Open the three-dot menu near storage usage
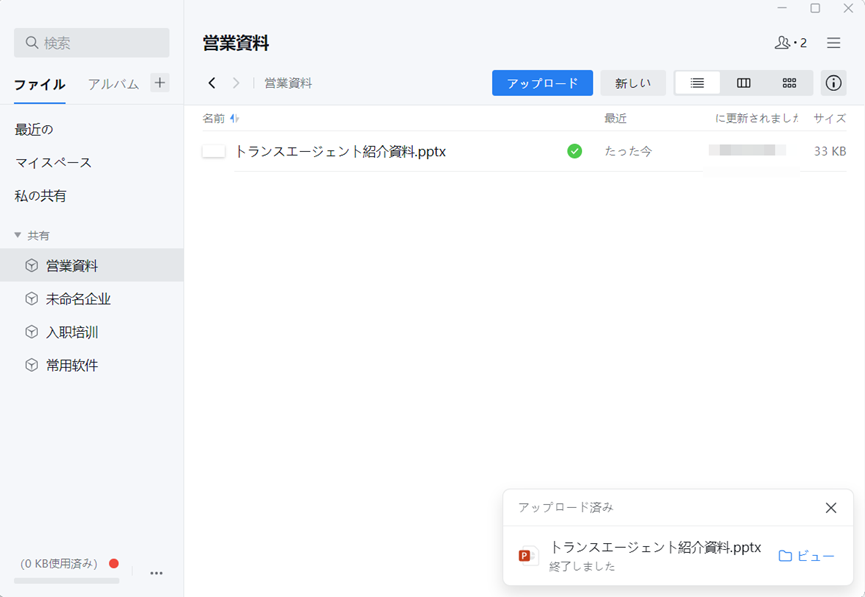 [x=156, y=573]
